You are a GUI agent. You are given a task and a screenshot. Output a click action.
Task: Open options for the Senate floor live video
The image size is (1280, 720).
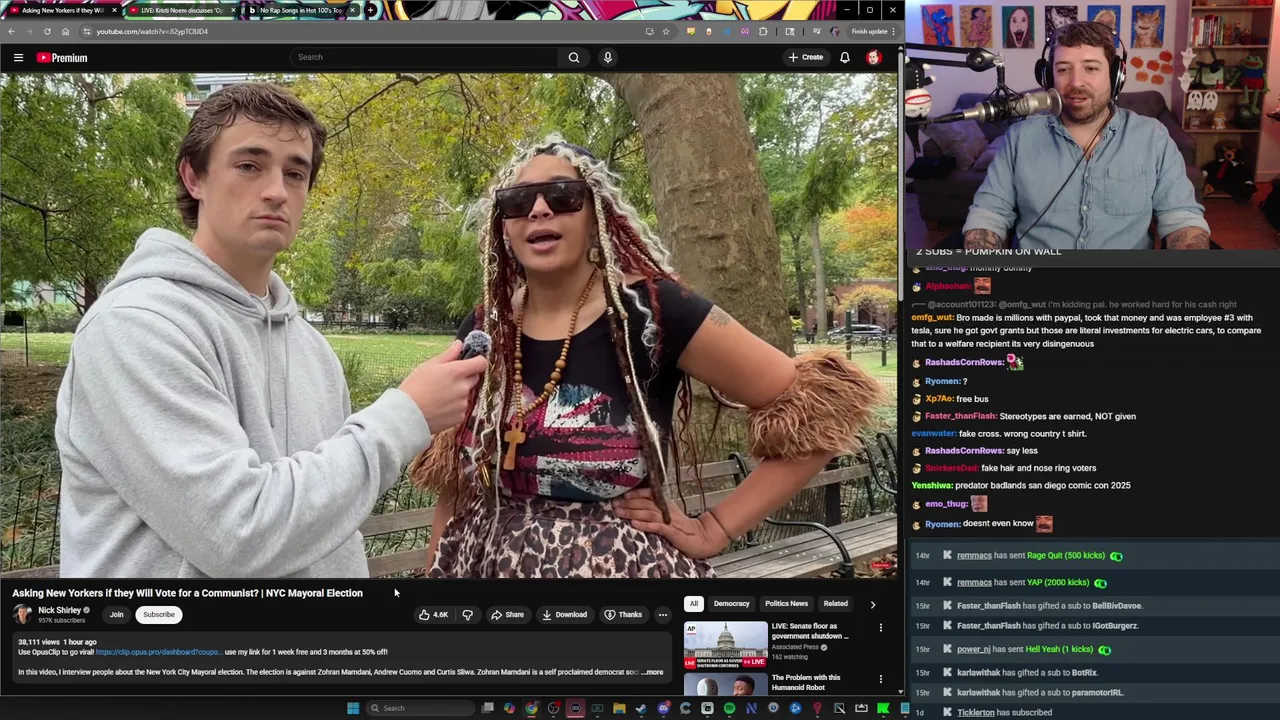[x=881, y=628]
